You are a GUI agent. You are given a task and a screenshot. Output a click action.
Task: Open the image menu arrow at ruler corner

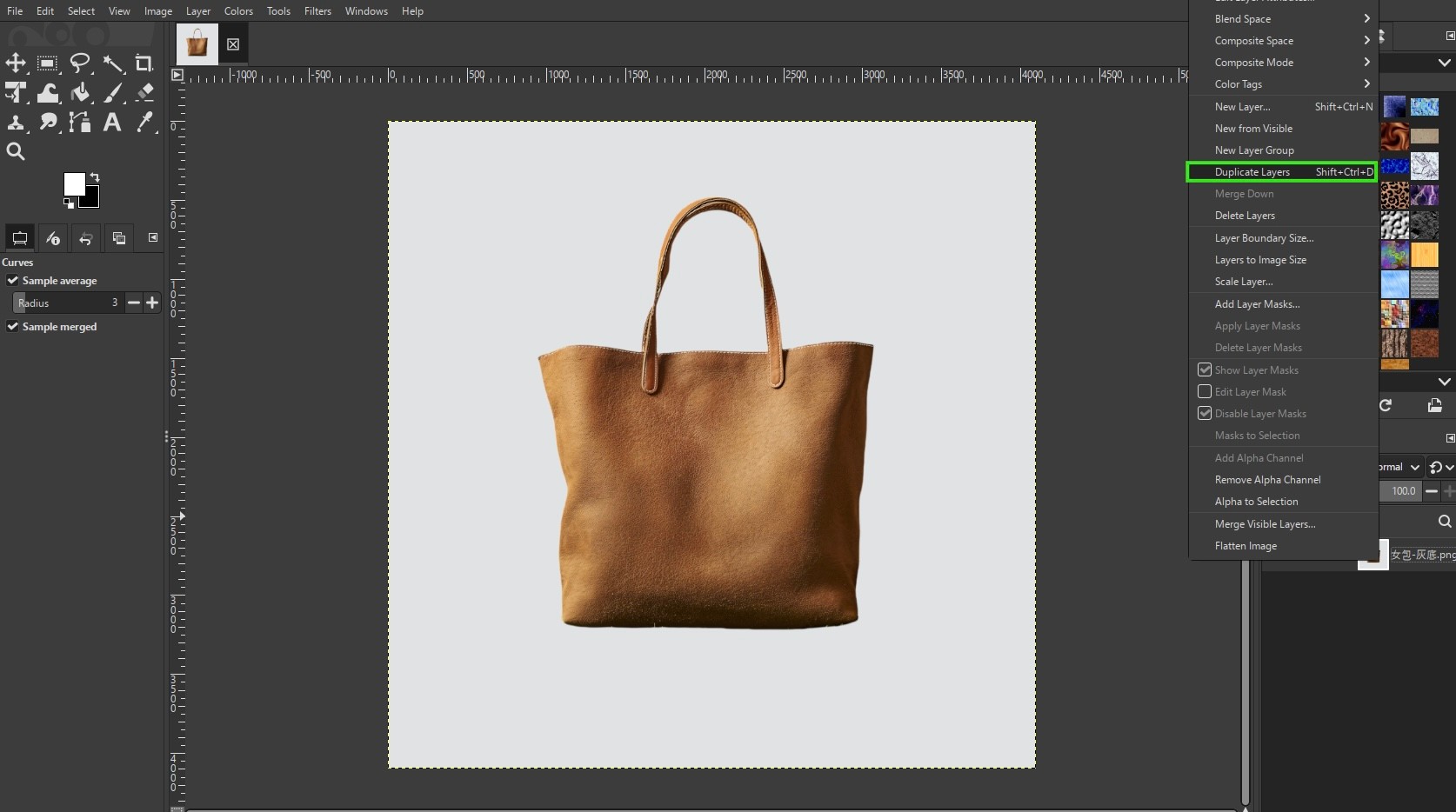point(177,75)
